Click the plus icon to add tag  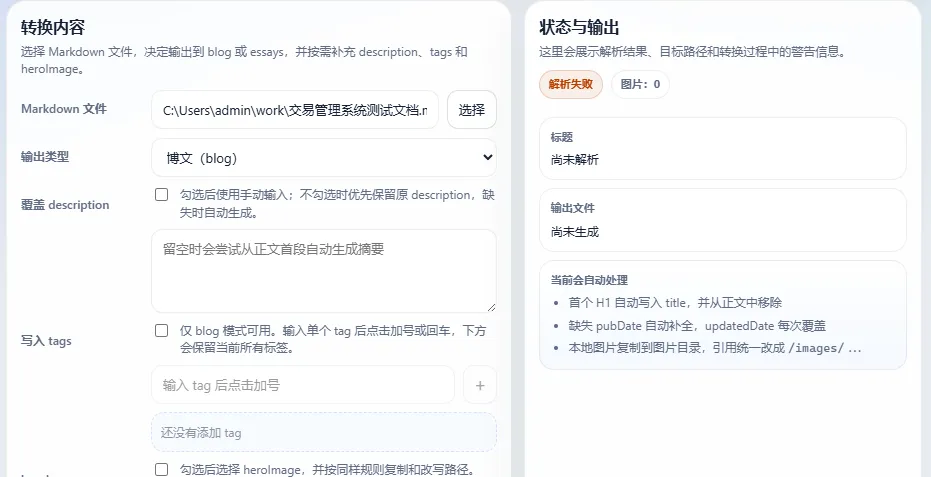click(x=479, y=385)
